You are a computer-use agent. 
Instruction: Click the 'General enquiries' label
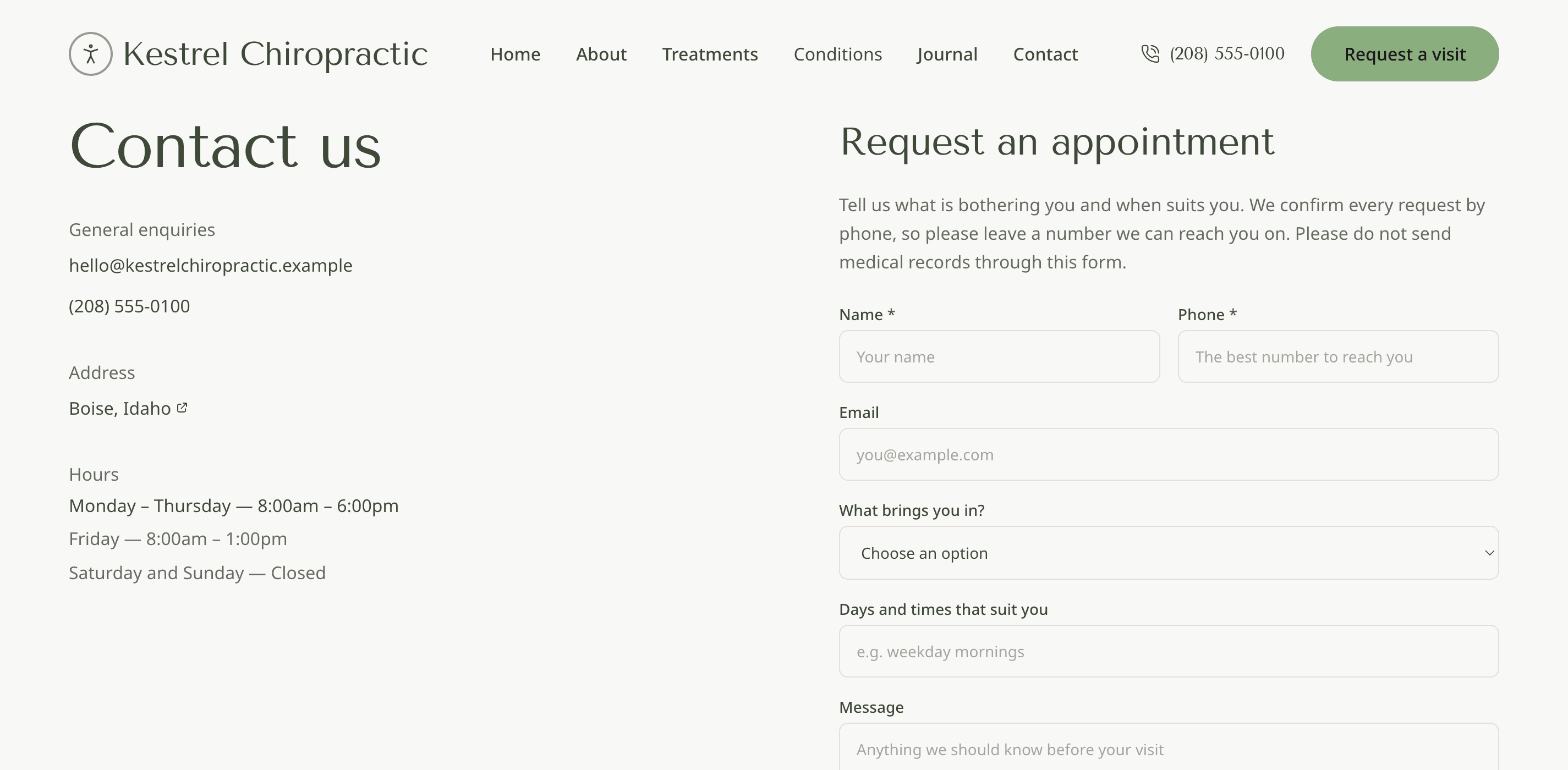(142, 230)
